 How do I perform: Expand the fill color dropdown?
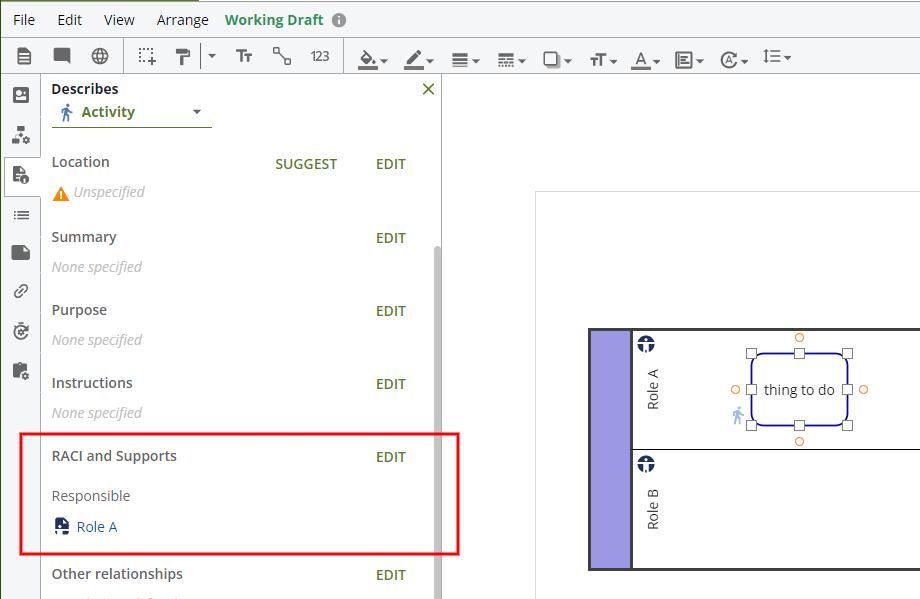click(x=385, y=60)
